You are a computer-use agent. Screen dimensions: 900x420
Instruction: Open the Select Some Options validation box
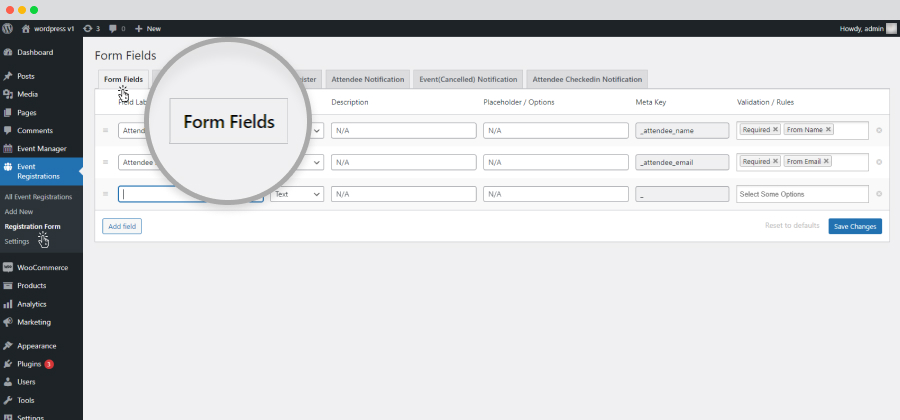click(802, 194)
